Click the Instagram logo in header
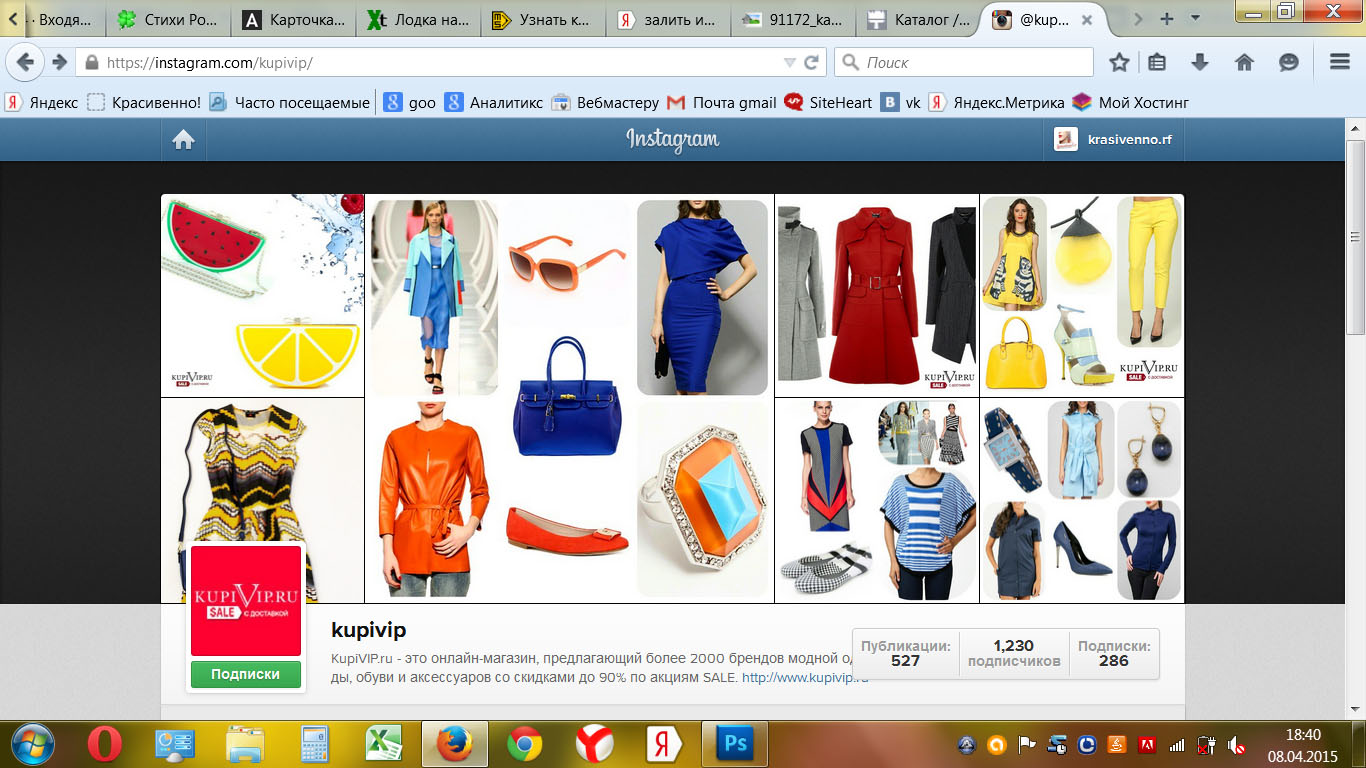This screenshot has width=1366, height=768. [x=673, y=140]
